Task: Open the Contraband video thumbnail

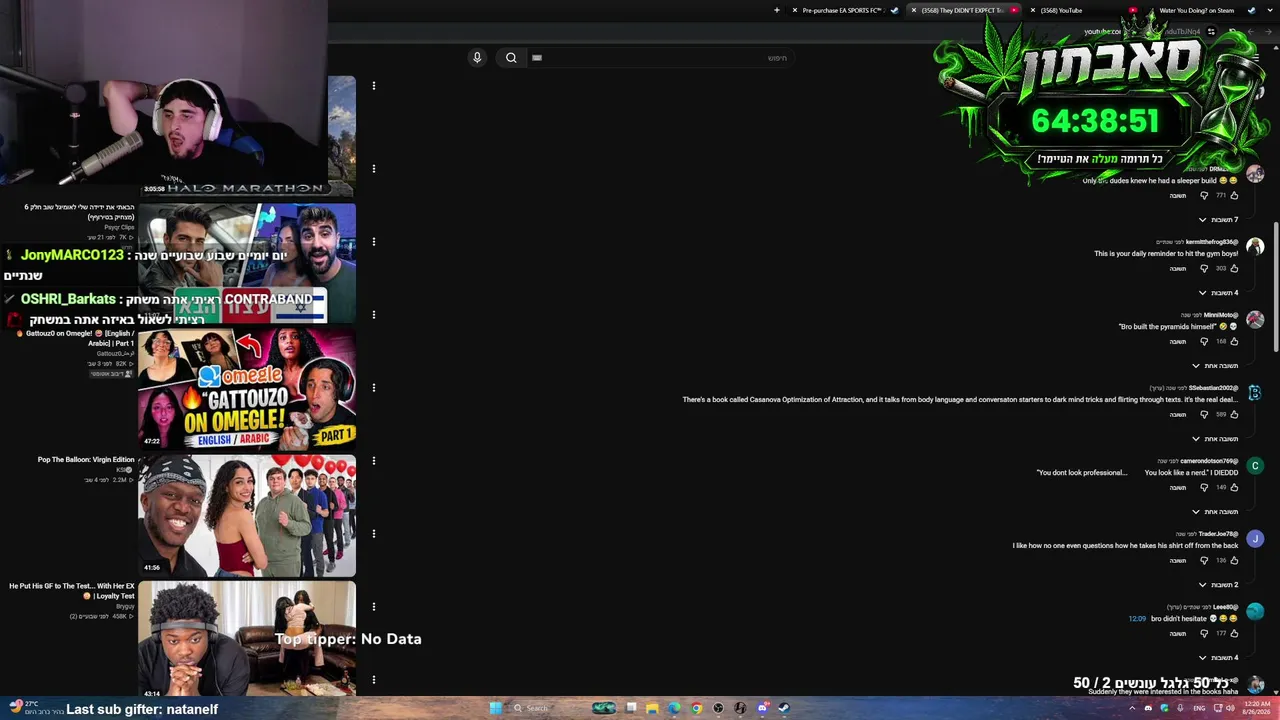Action: pyautogui.click(x=247, y=263)
